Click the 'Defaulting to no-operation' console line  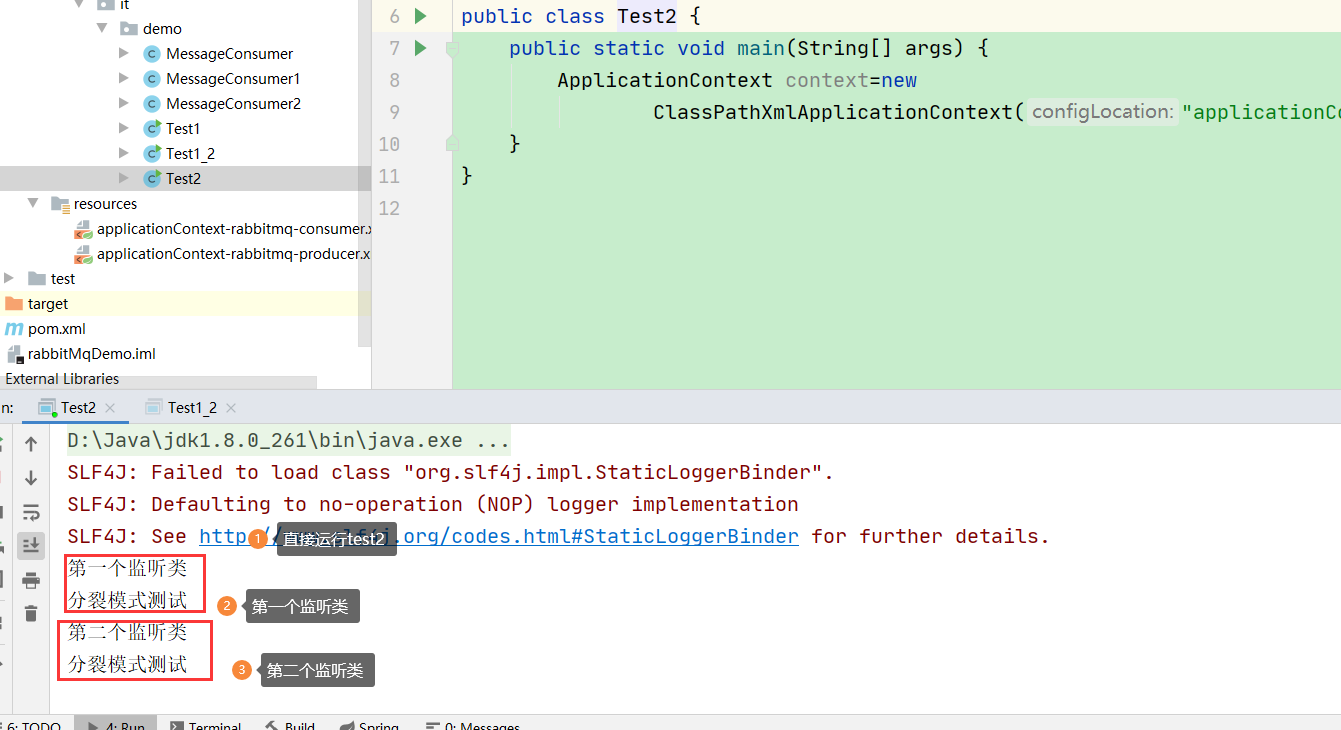click(x=433, y=504)
